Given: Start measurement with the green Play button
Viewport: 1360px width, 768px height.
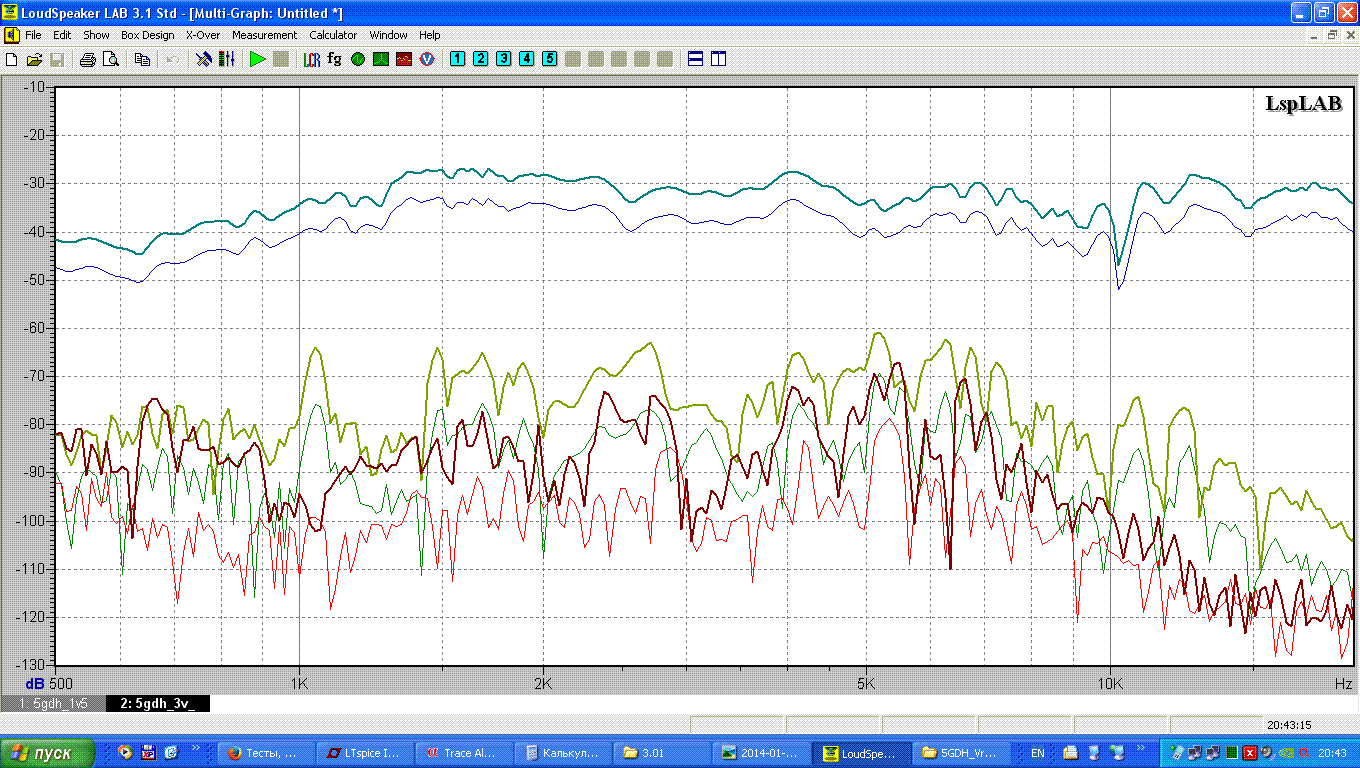Looking at the screenshot, I should pos(258,60).
